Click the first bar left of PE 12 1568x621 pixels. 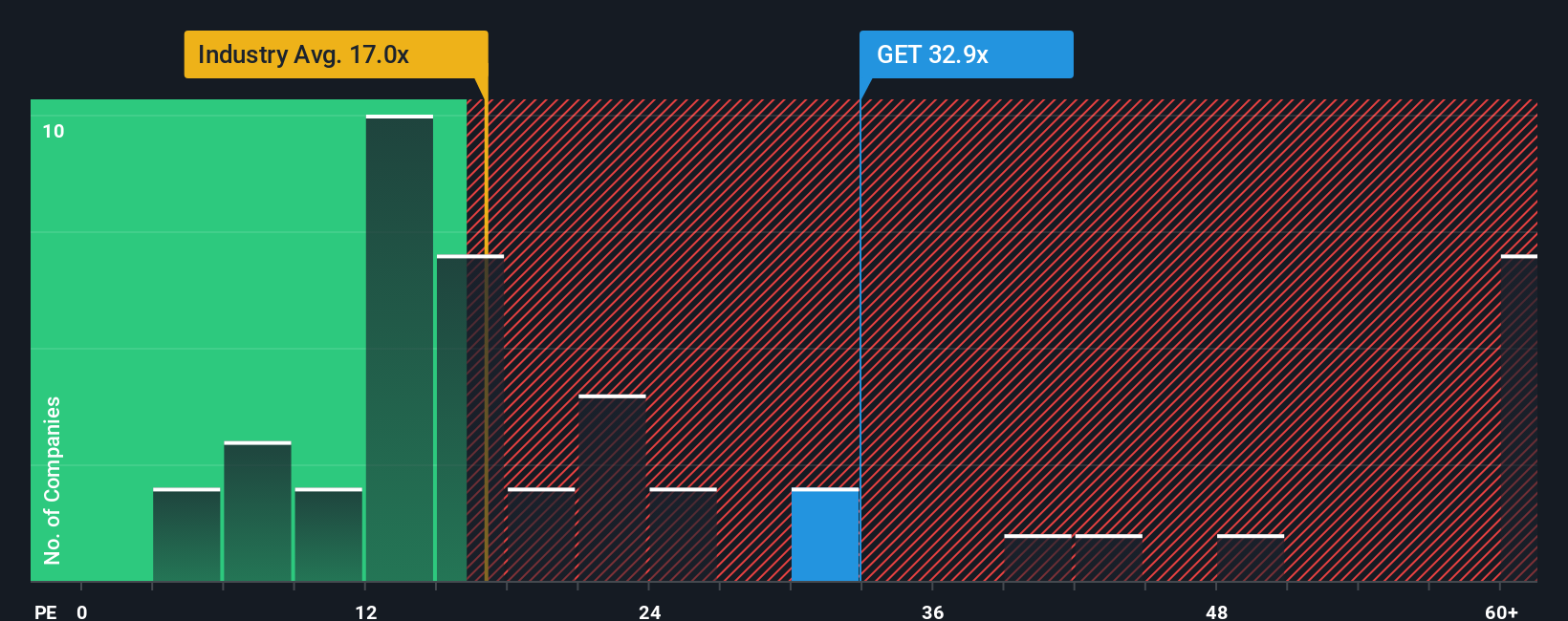(x=329, y=535)
